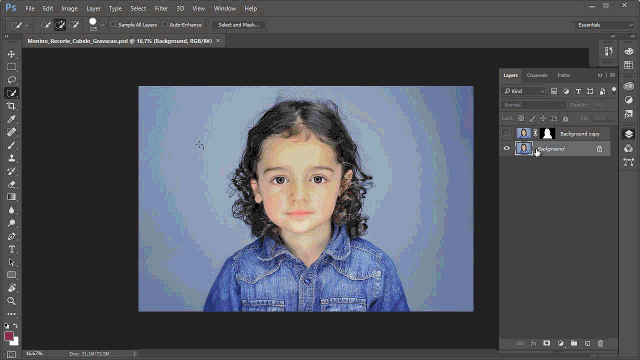Open the Image menu
This screenshot has width=640, height=360.
pos(69,8)
